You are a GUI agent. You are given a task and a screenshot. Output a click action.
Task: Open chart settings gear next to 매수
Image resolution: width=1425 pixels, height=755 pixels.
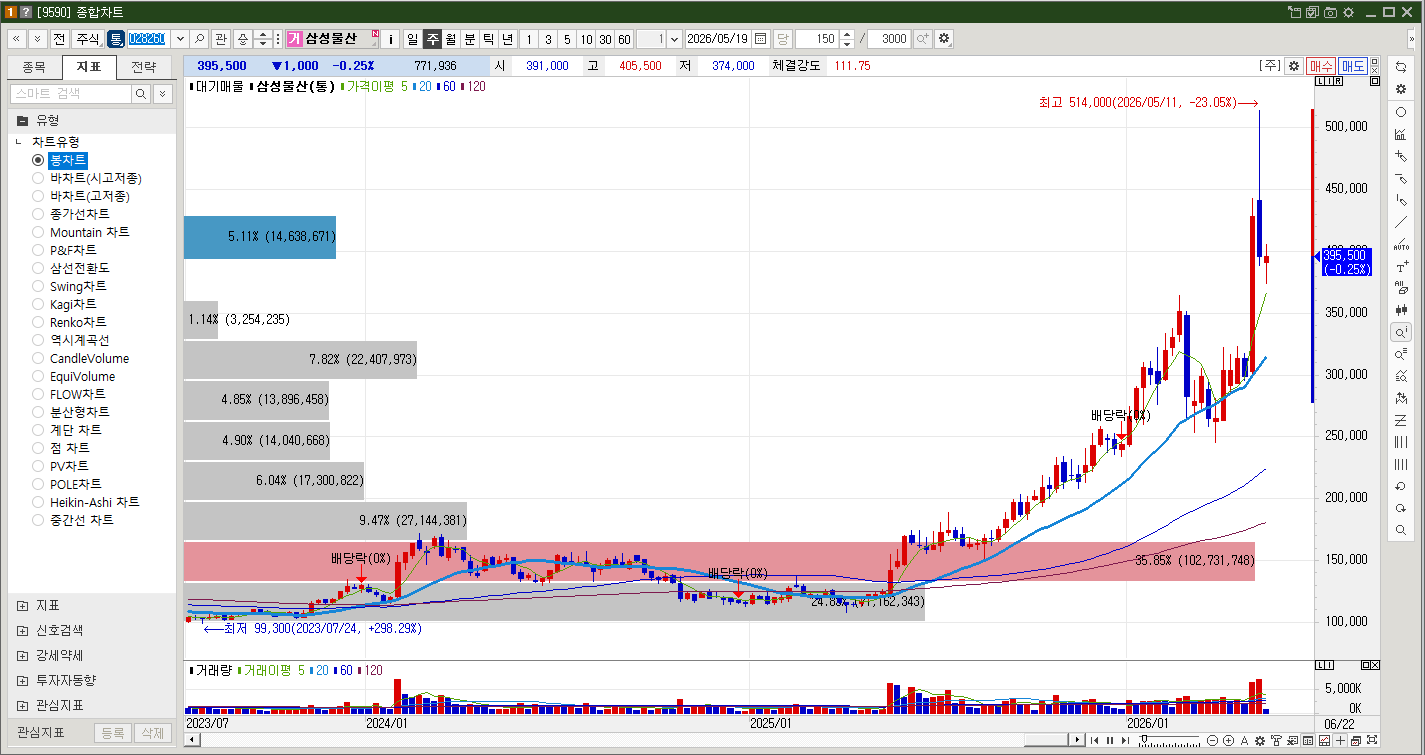click(1294, 66)
